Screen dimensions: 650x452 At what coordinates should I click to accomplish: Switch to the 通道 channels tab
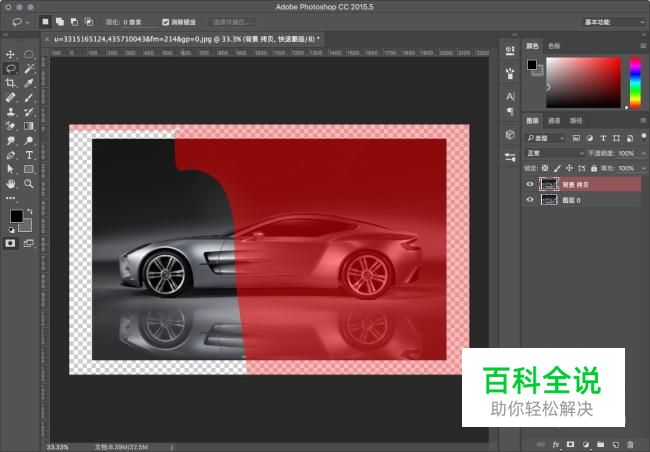tap(554, 120)
